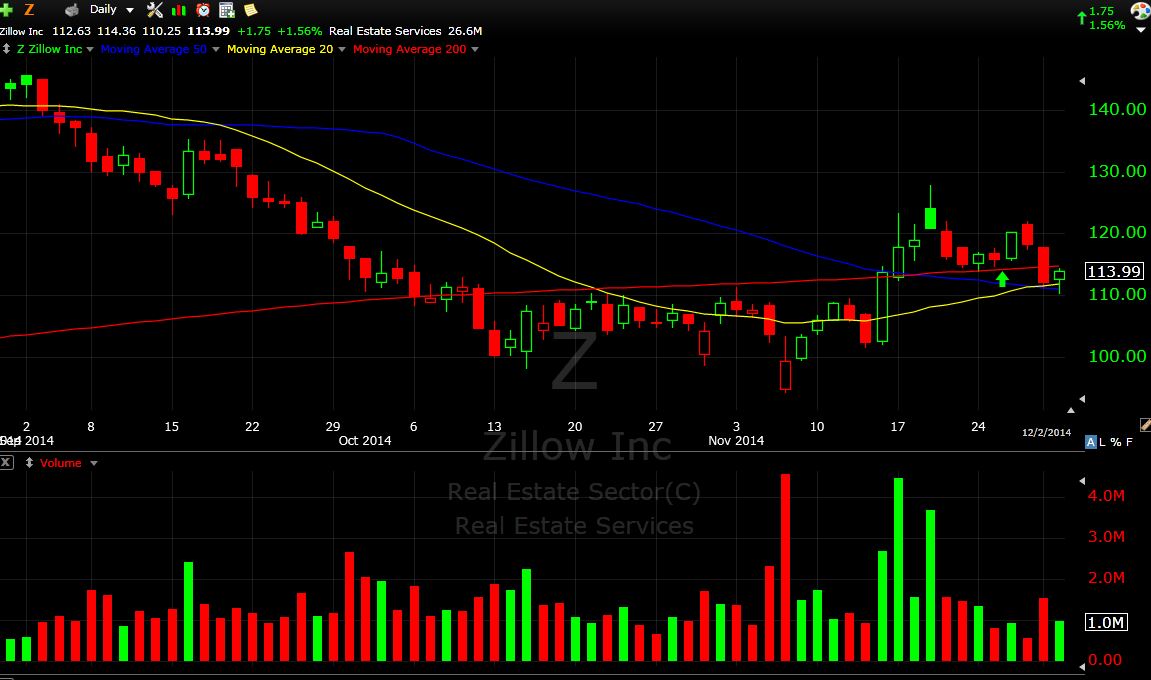Click the gray piggy bank icon

(71, 10)
